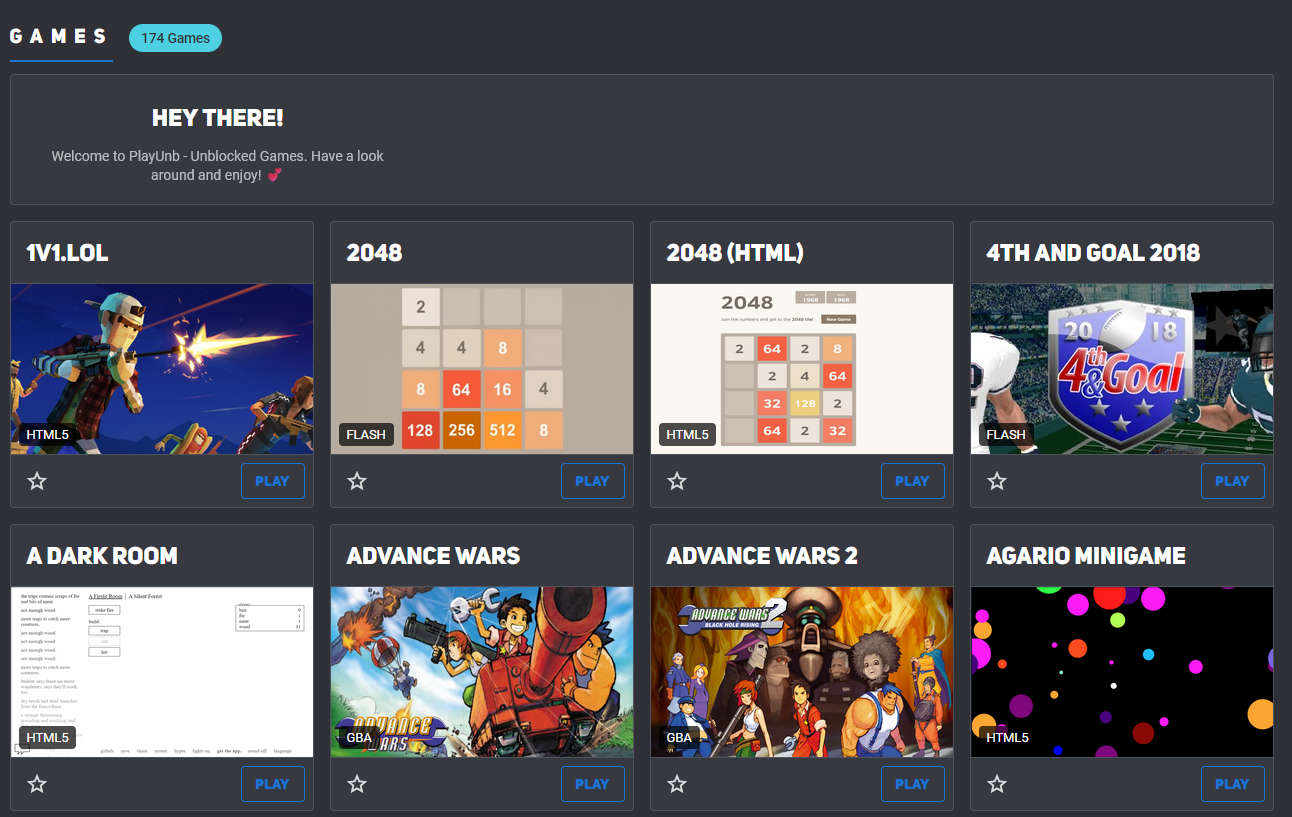Image resolution: width=1292 pixels, height=817 pixels.
Task: Click the GBA tag on Advance Wars 2
Action: pyautogui.click(x=679, y=738)
